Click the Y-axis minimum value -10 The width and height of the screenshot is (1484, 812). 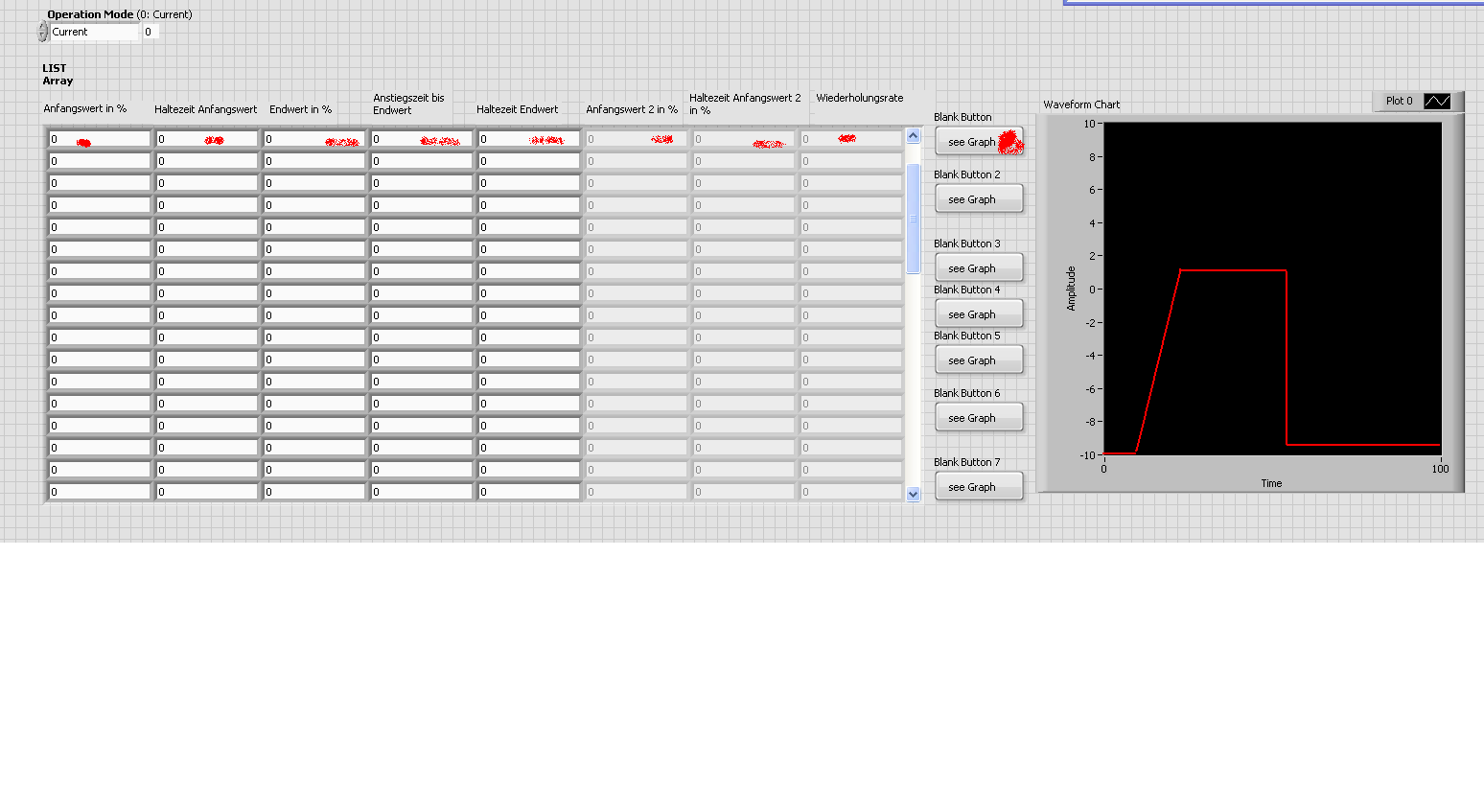(x=1087, y=455)
